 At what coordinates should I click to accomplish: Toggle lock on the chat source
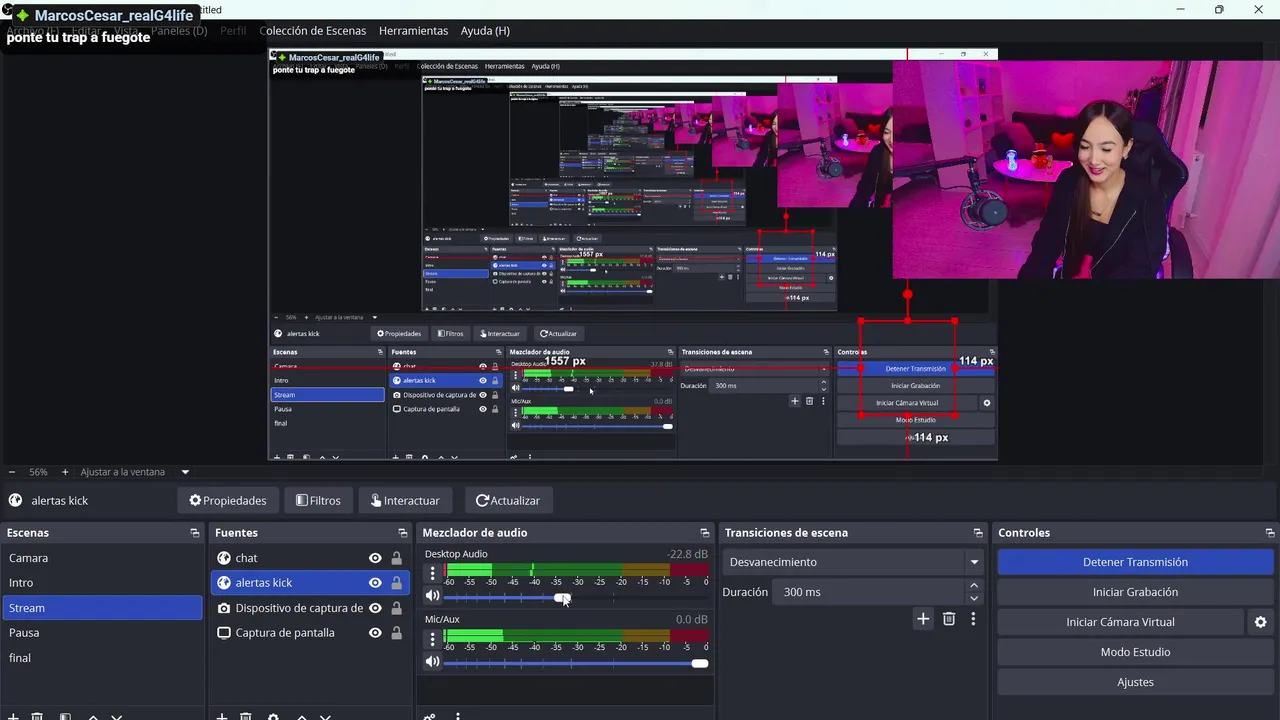[396, 558]
